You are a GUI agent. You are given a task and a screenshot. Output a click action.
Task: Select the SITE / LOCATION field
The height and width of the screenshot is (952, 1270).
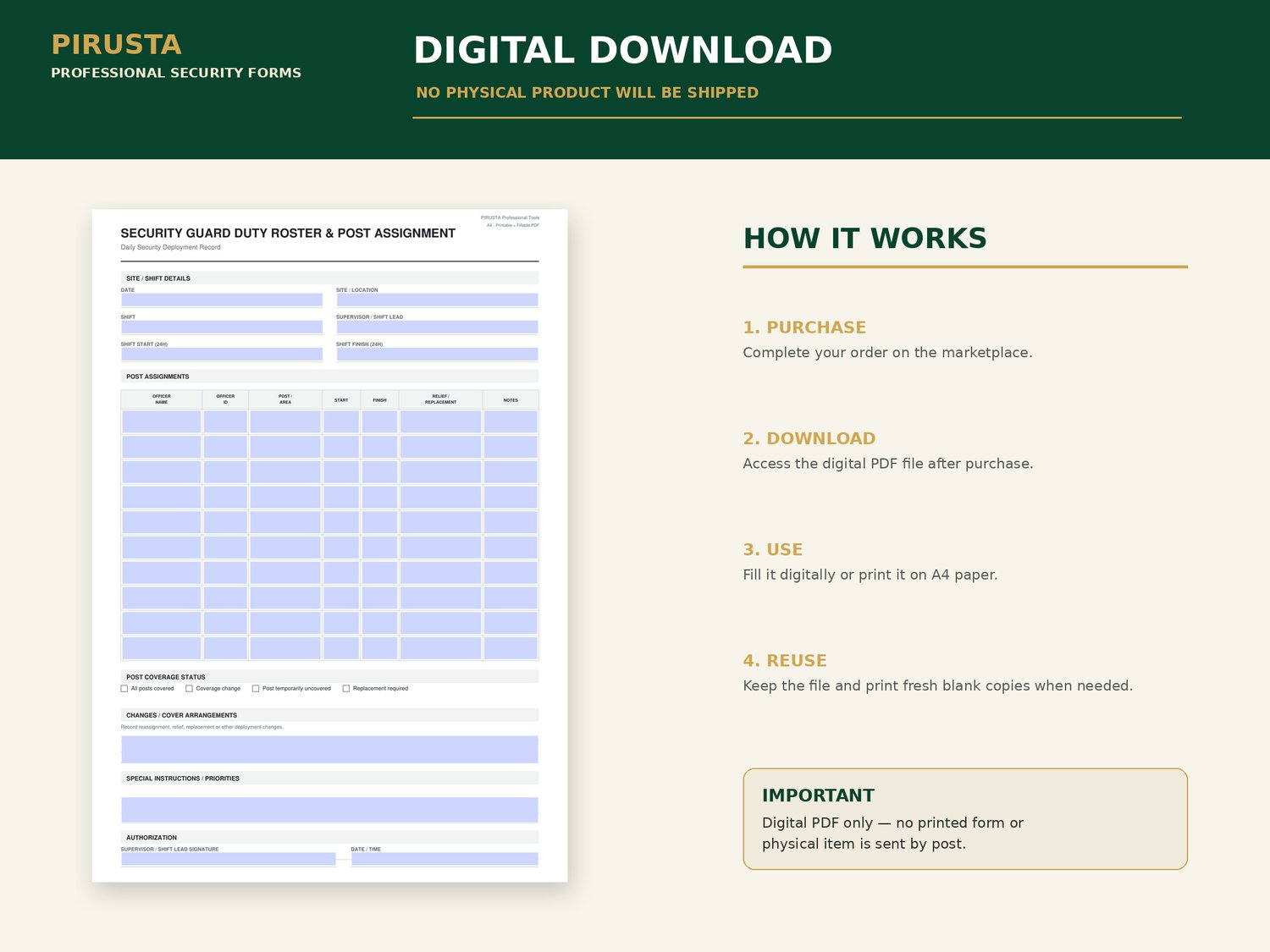[437, 300]
